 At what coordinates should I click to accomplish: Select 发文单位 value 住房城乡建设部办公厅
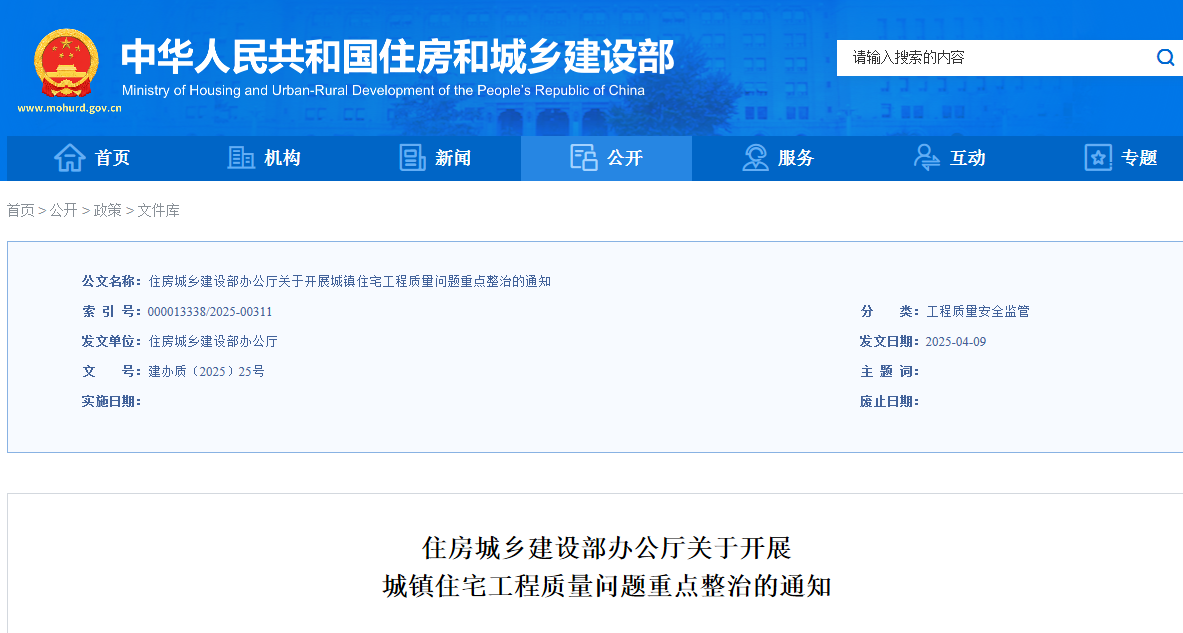tap(213, 342)
